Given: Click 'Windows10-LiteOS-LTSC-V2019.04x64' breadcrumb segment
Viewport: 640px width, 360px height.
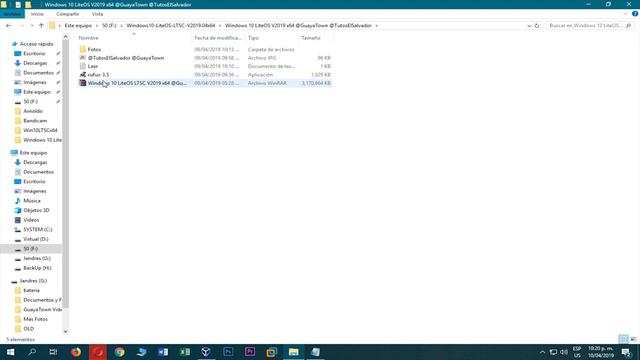Looking at the screenshot, I should 171,26.
